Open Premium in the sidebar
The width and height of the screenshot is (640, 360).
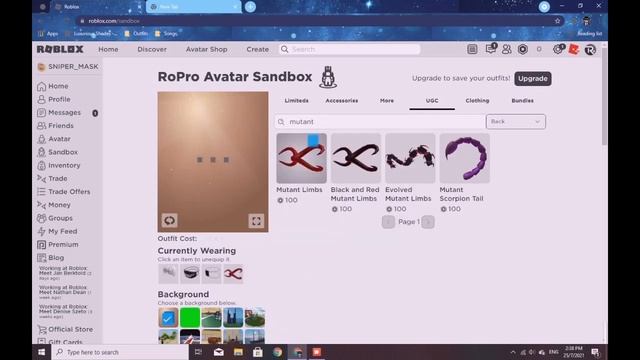pyautogui.click(x=63, y=244)
